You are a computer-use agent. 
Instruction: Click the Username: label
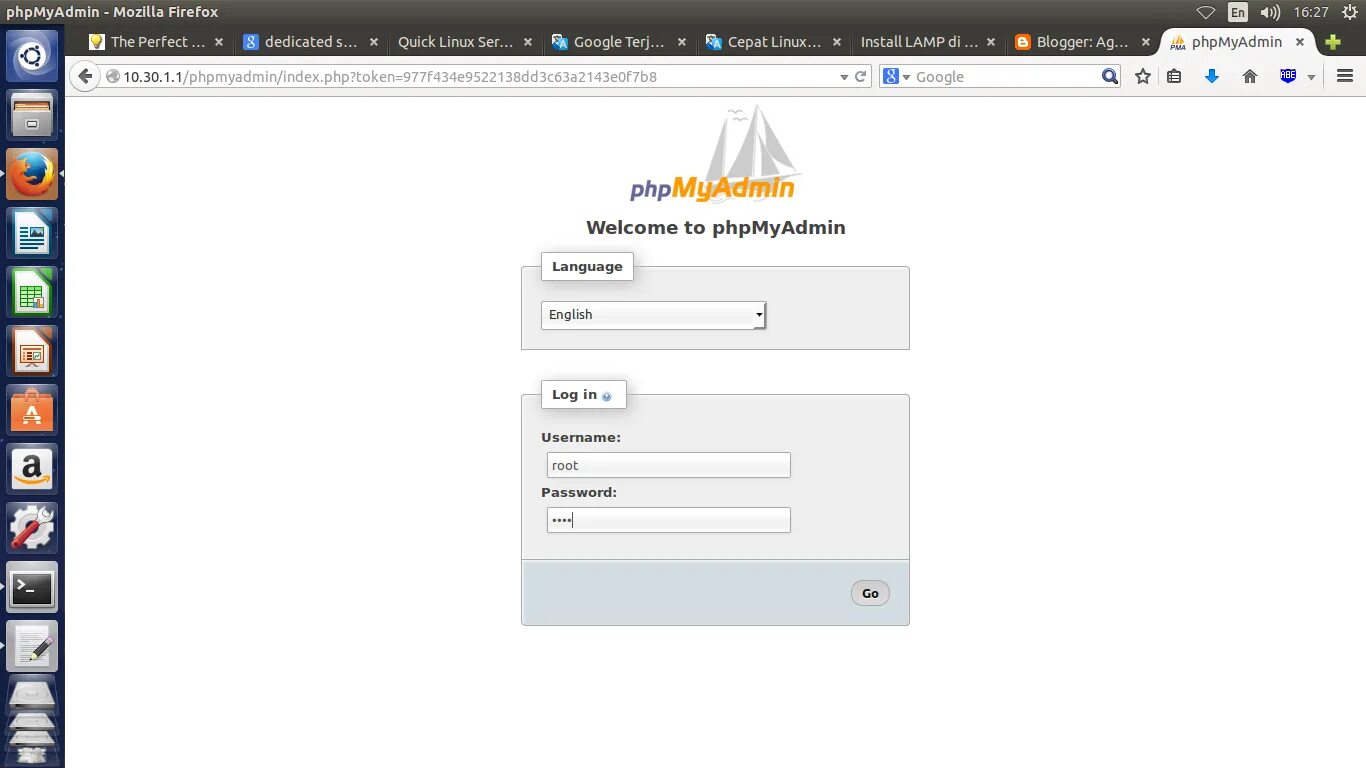point(581,437)
